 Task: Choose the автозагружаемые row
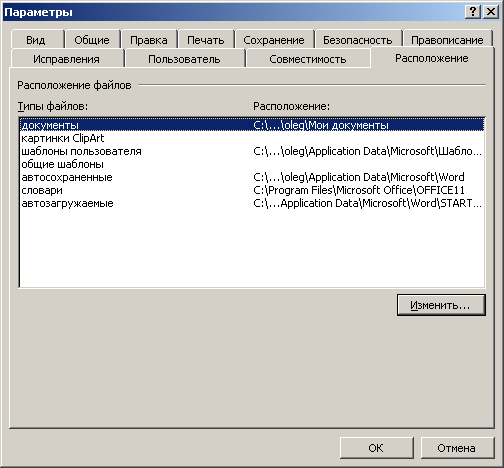252,203
